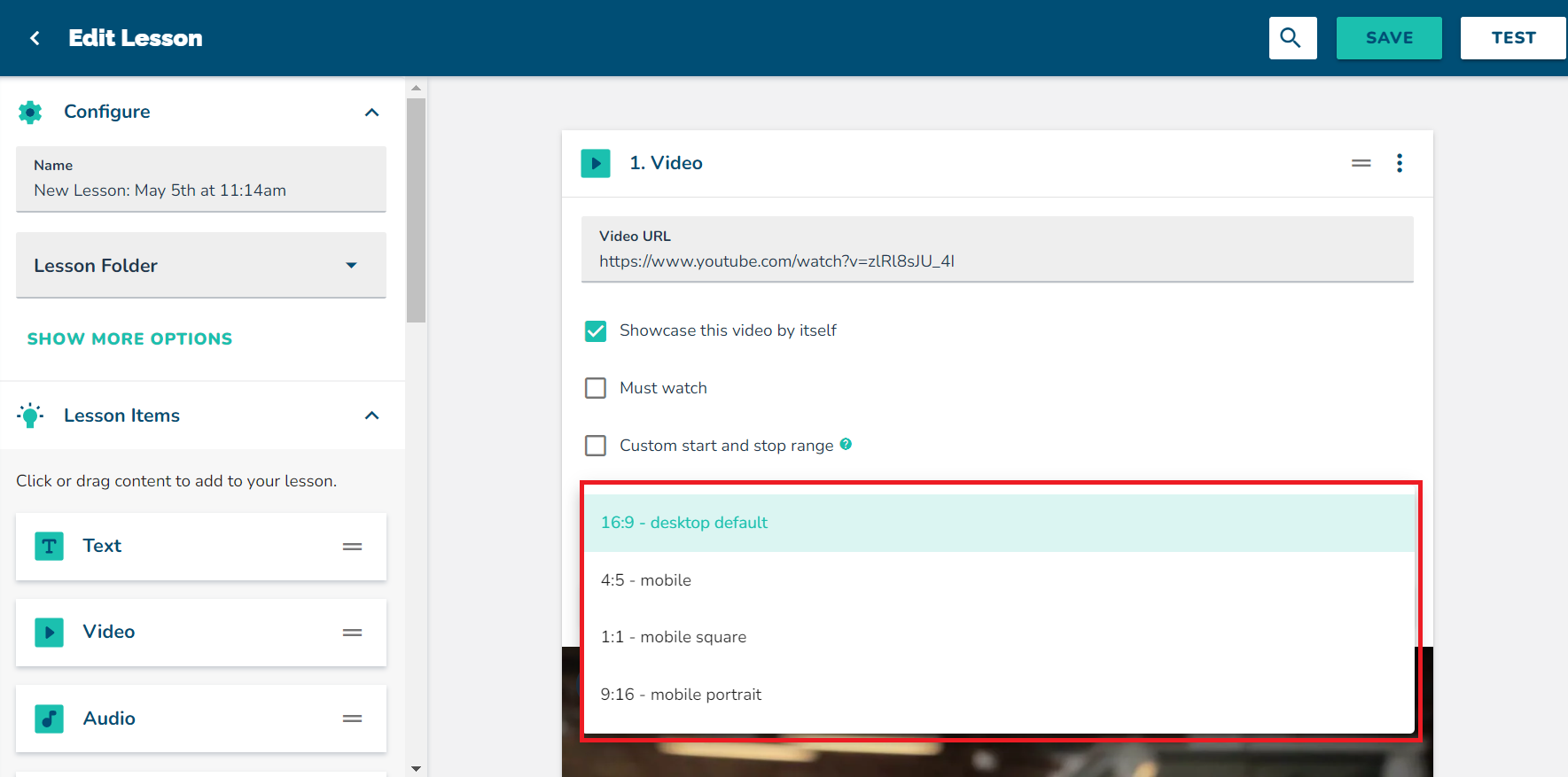Collapse the Configure section chevron
Screen dimensions: 1568x777
[x=372, y=113]
